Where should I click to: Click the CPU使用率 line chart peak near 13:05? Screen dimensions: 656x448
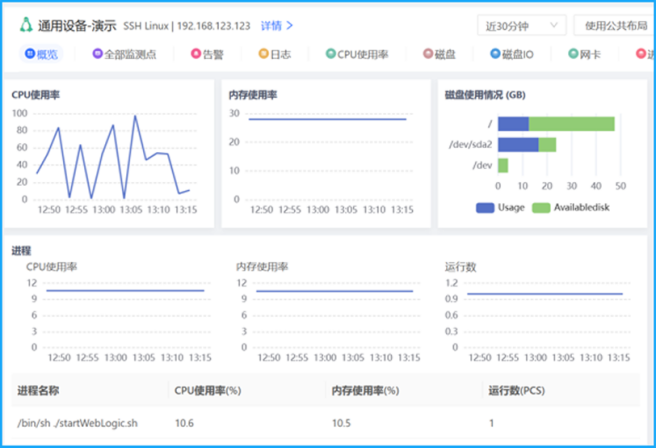click(x=135, y=116)
